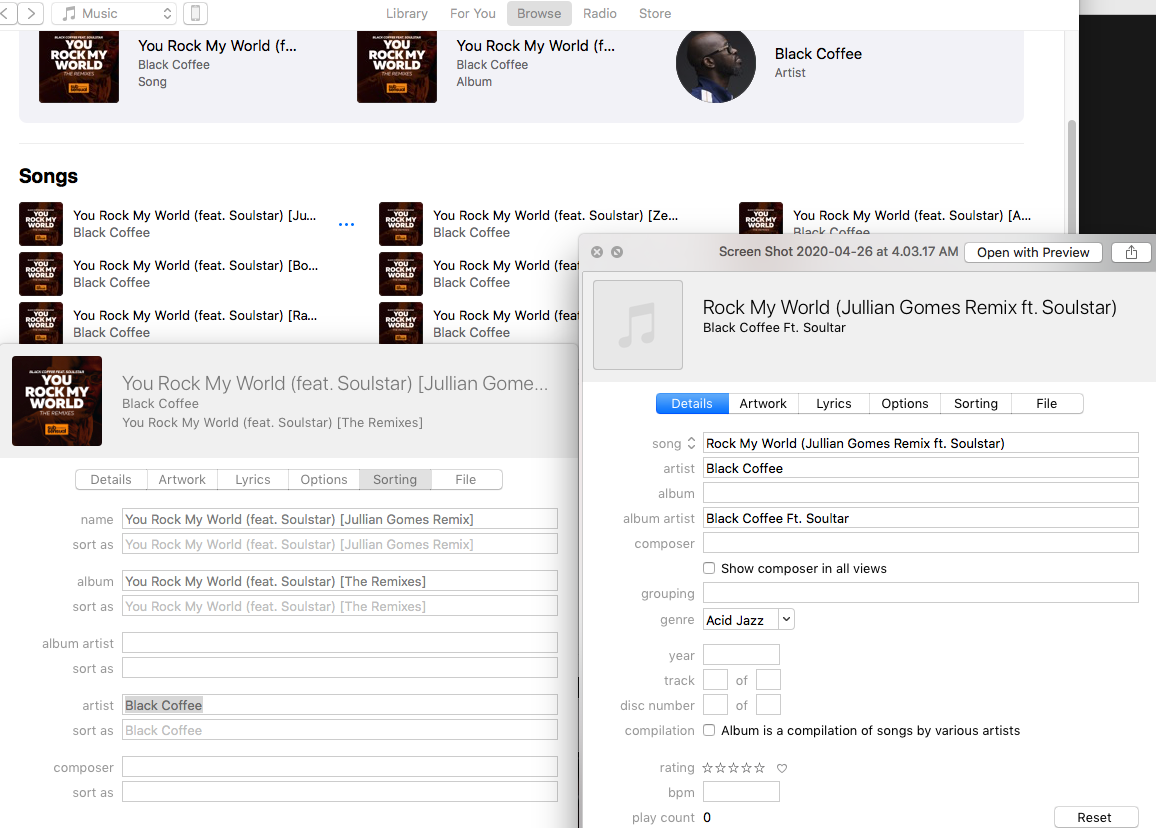The width and height of the screenshot is (1156, 828).
Task: Go to the Store tab
Action: click(655, 13)
